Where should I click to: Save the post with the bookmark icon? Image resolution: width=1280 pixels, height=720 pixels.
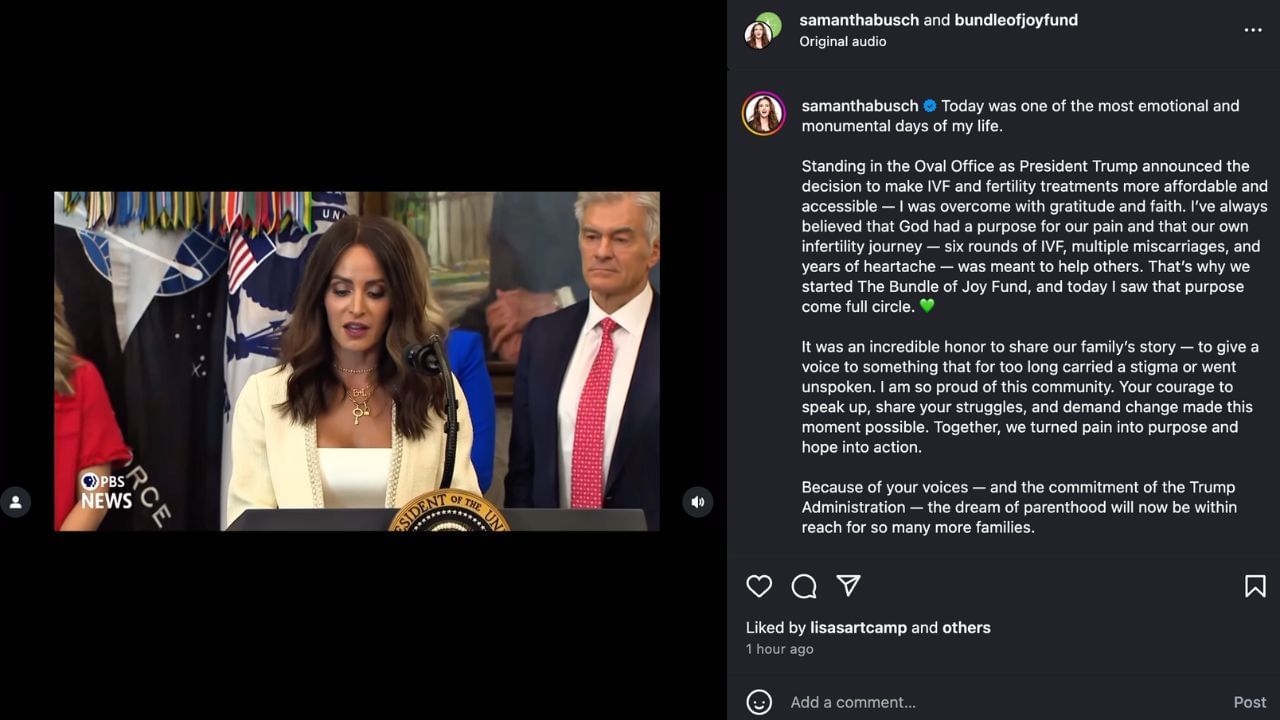click(x=1255, y=586)
